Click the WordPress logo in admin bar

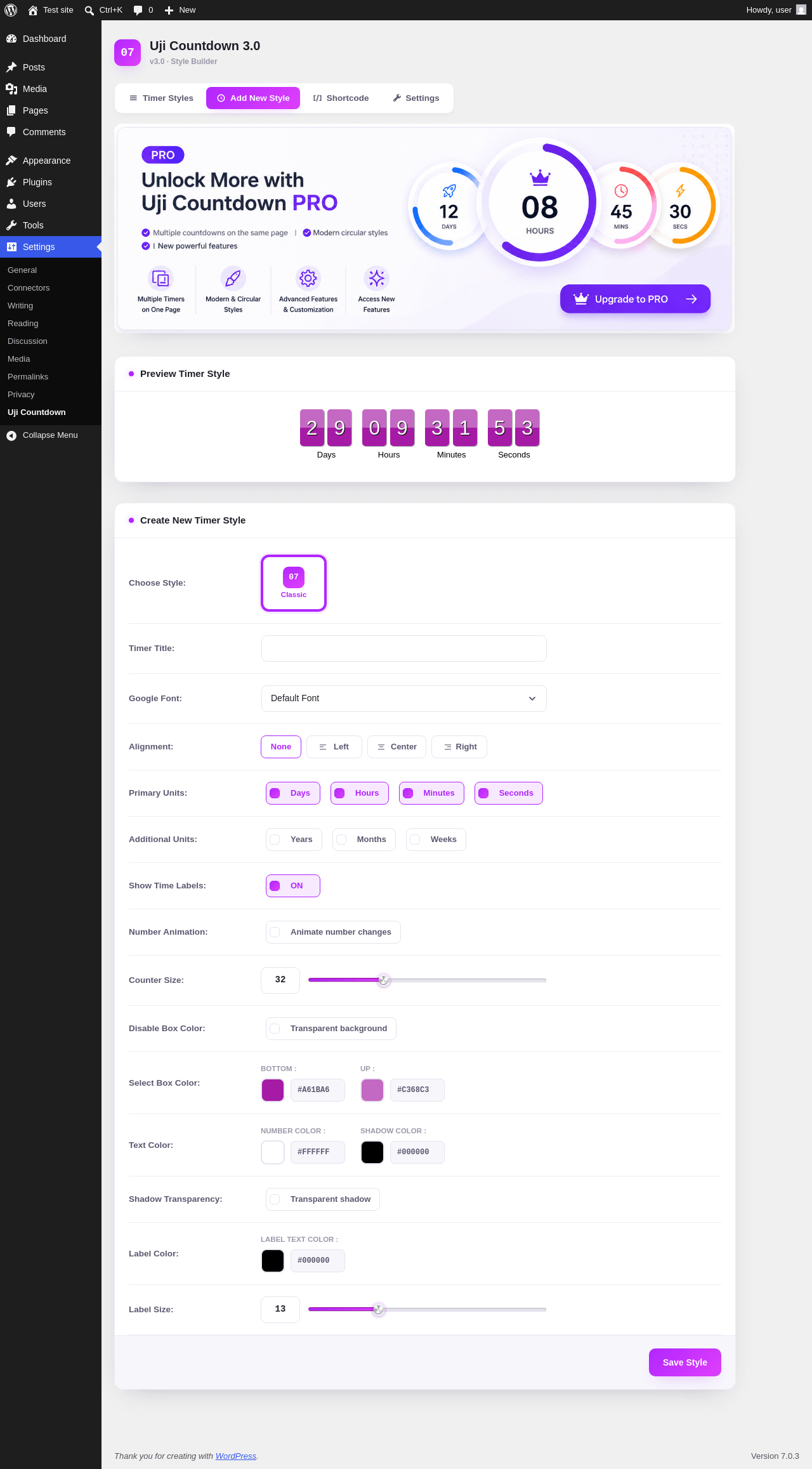point(11,10)
